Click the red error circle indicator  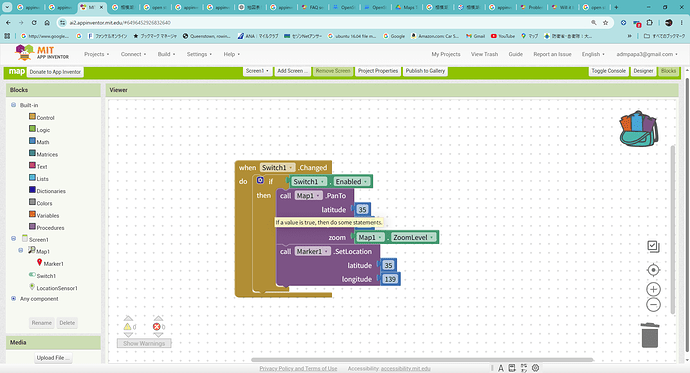pyautogui.click(x=156, y=326)
